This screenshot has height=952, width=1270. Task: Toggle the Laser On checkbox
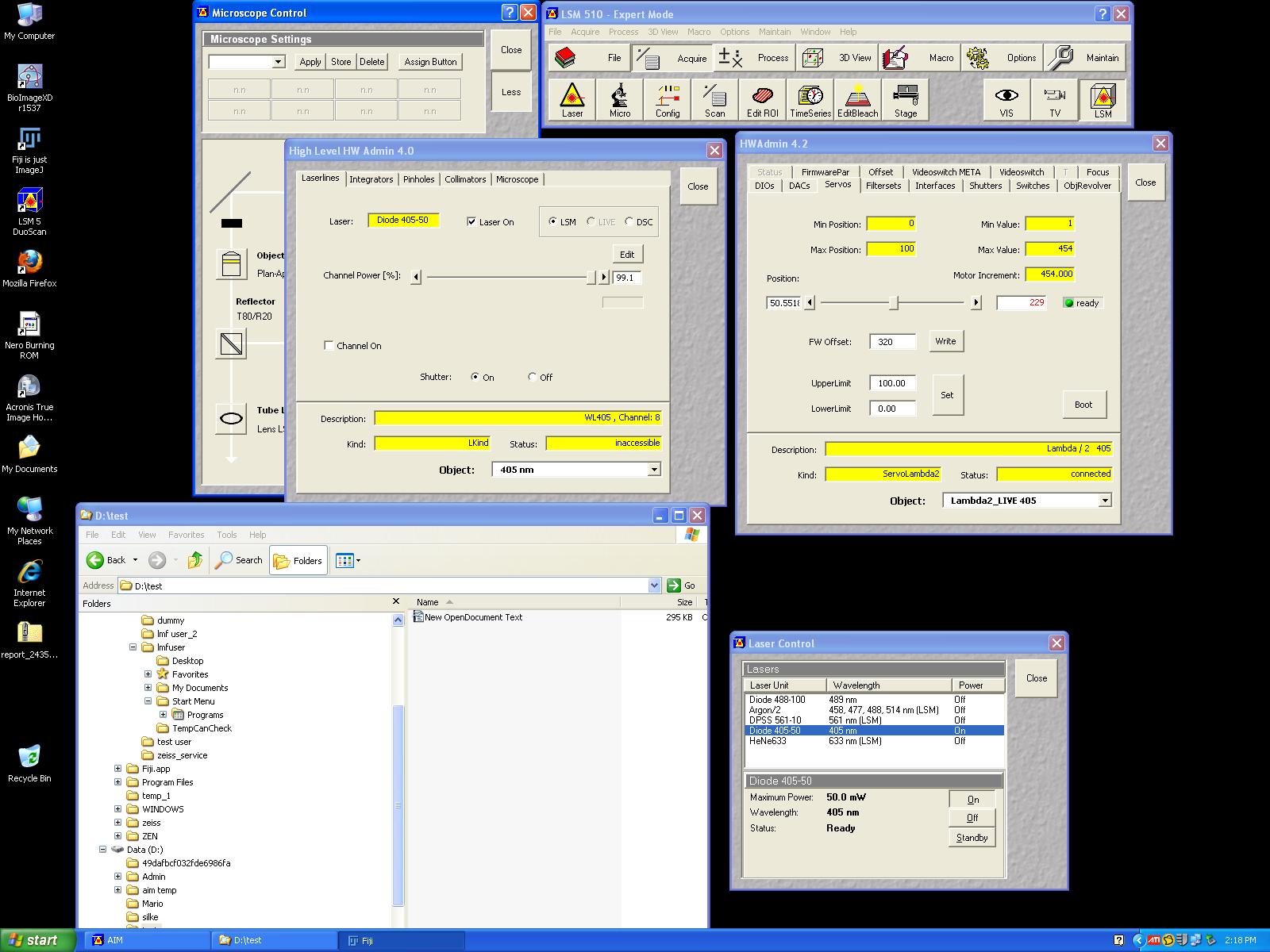(471, 222)
